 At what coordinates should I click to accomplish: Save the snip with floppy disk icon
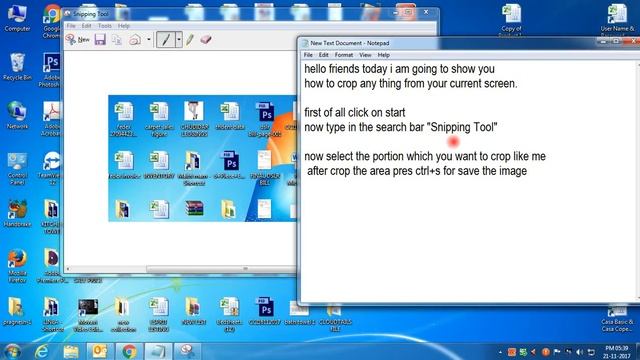coord(100,40)
